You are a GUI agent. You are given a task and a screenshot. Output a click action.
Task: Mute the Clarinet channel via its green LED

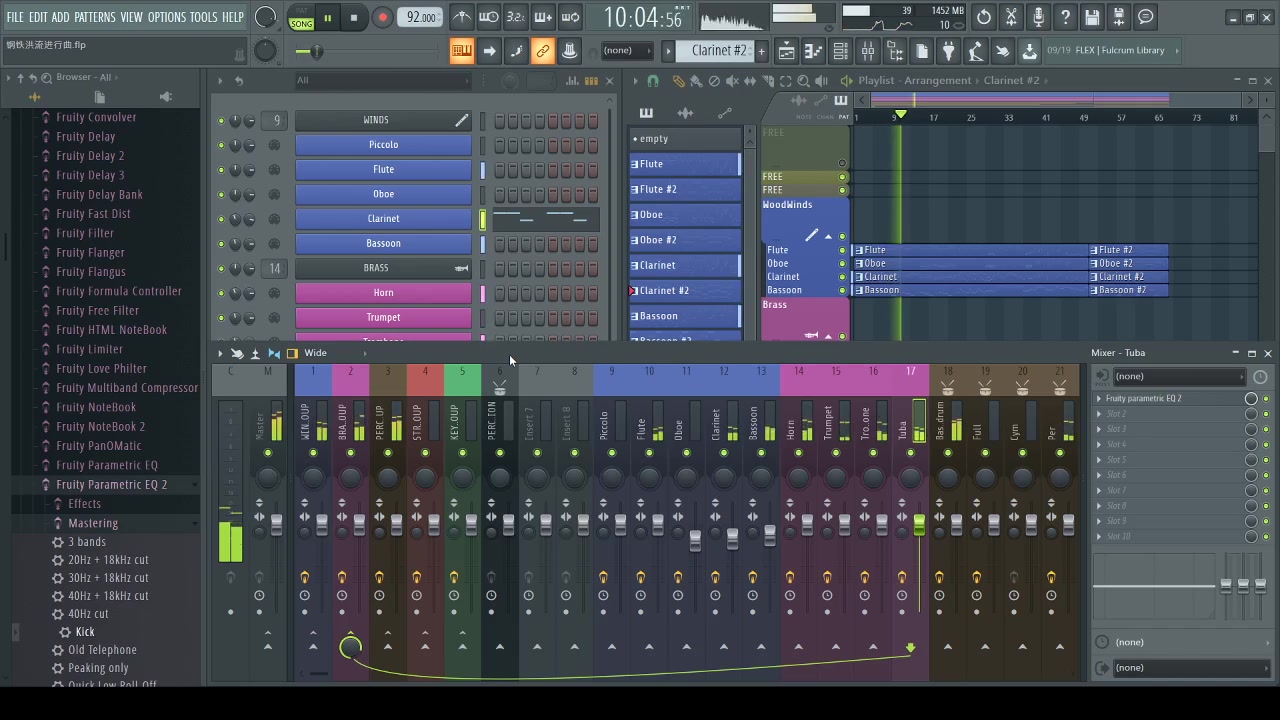point(221,219)
